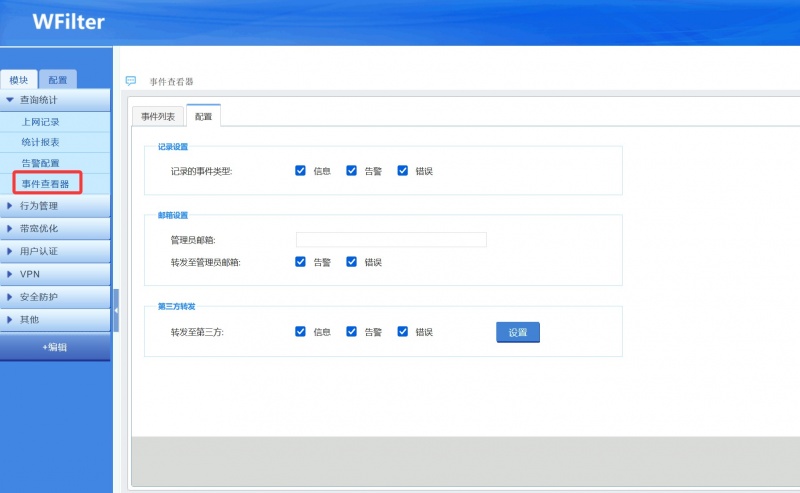The image size is (800, 493).
Task: Toggle 错误 for 转发至管理员邮箱
Action: (352, 262)
